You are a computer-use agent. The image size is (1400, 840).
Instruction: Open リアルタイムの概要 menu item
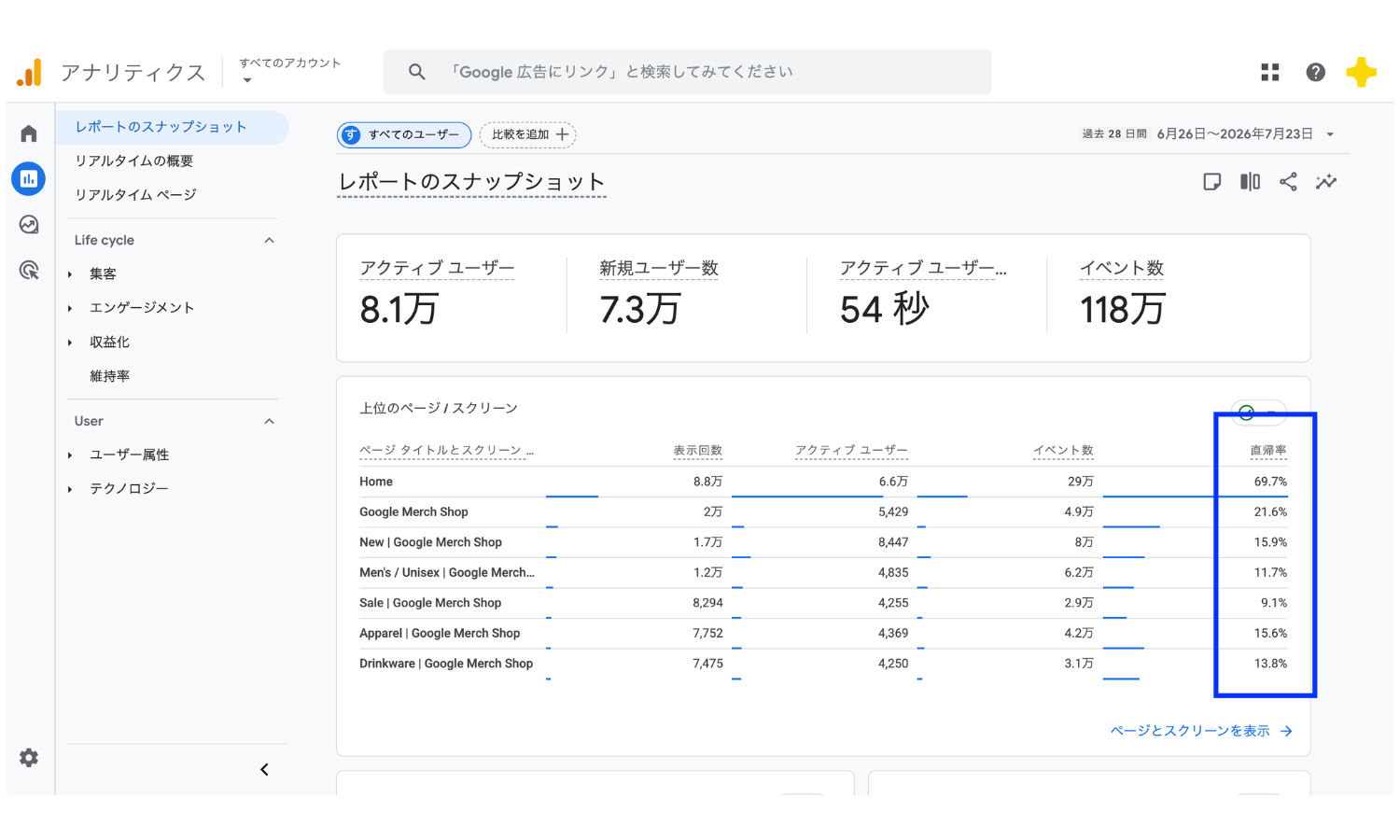[134, 161]
